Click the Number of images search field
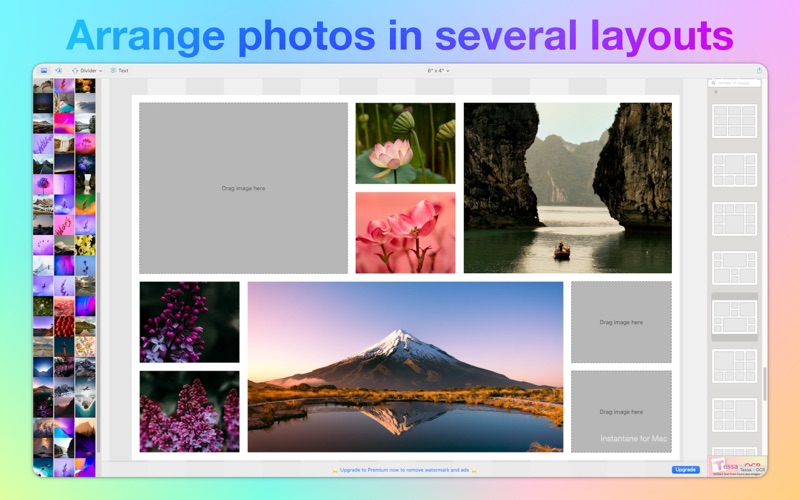This screenshot has height=500, width=800. (x=734, y=83)
